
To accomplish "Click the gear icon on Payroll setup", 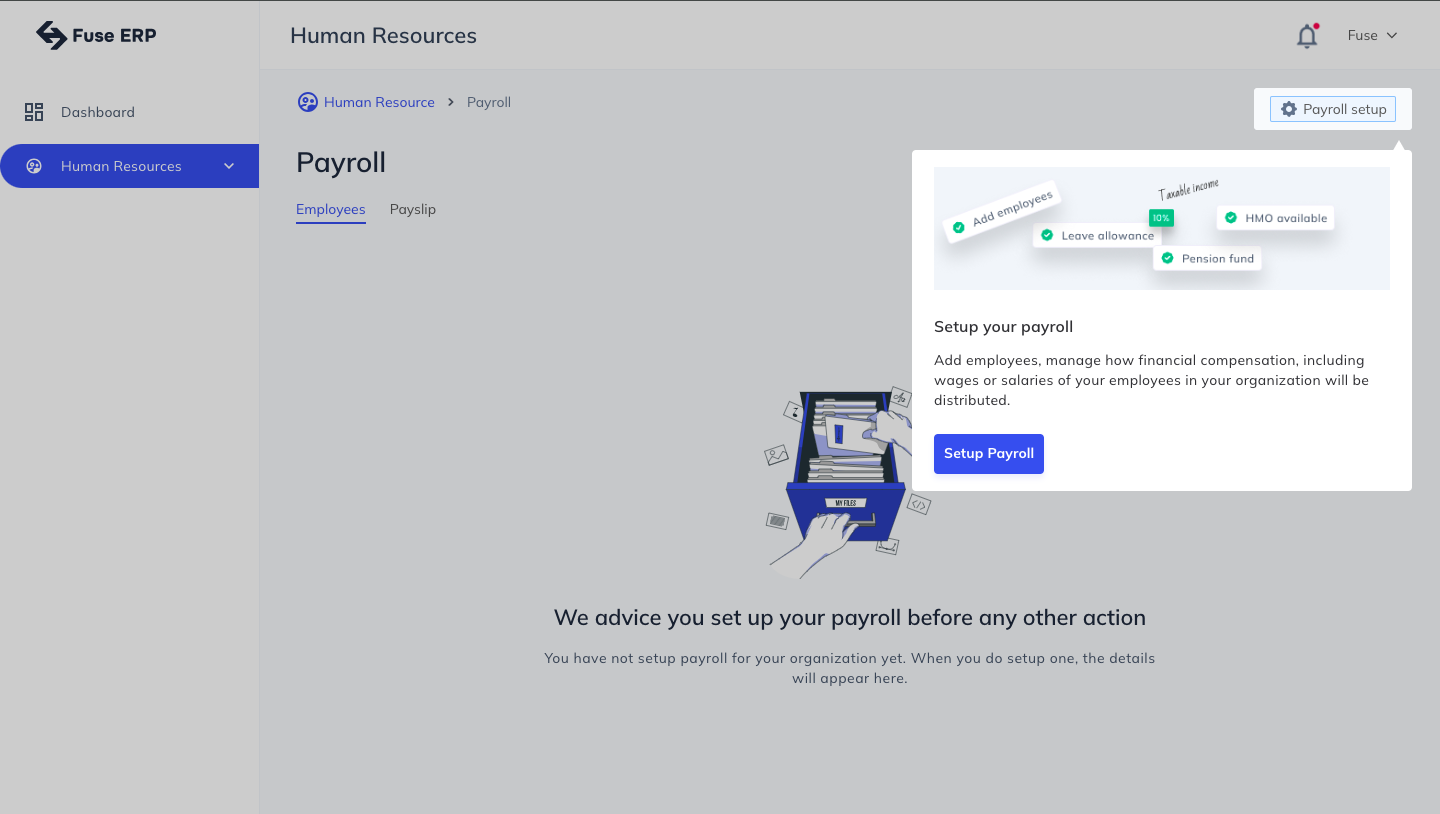I will [1289, 109].
